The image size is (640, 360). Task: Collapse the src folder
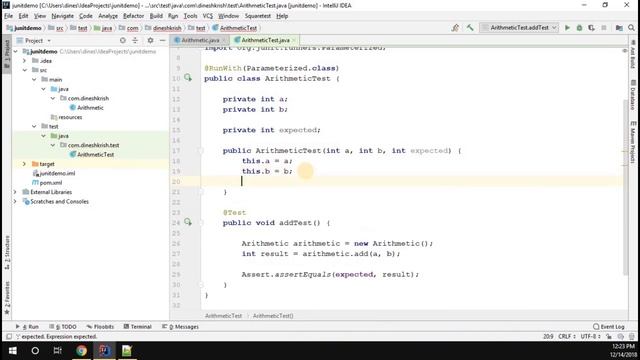(24, 70)
